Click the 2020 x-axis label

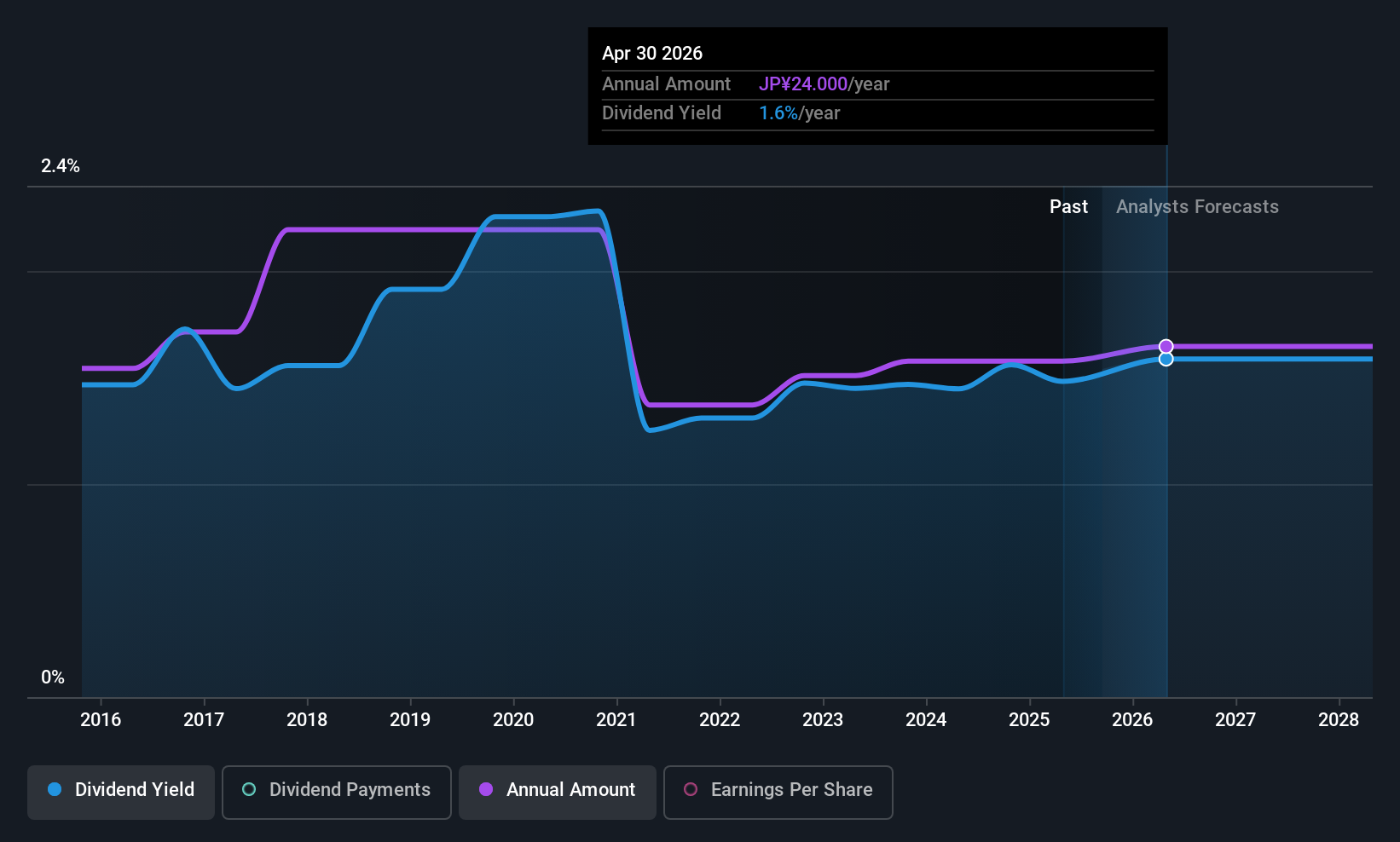click(513, 720)
